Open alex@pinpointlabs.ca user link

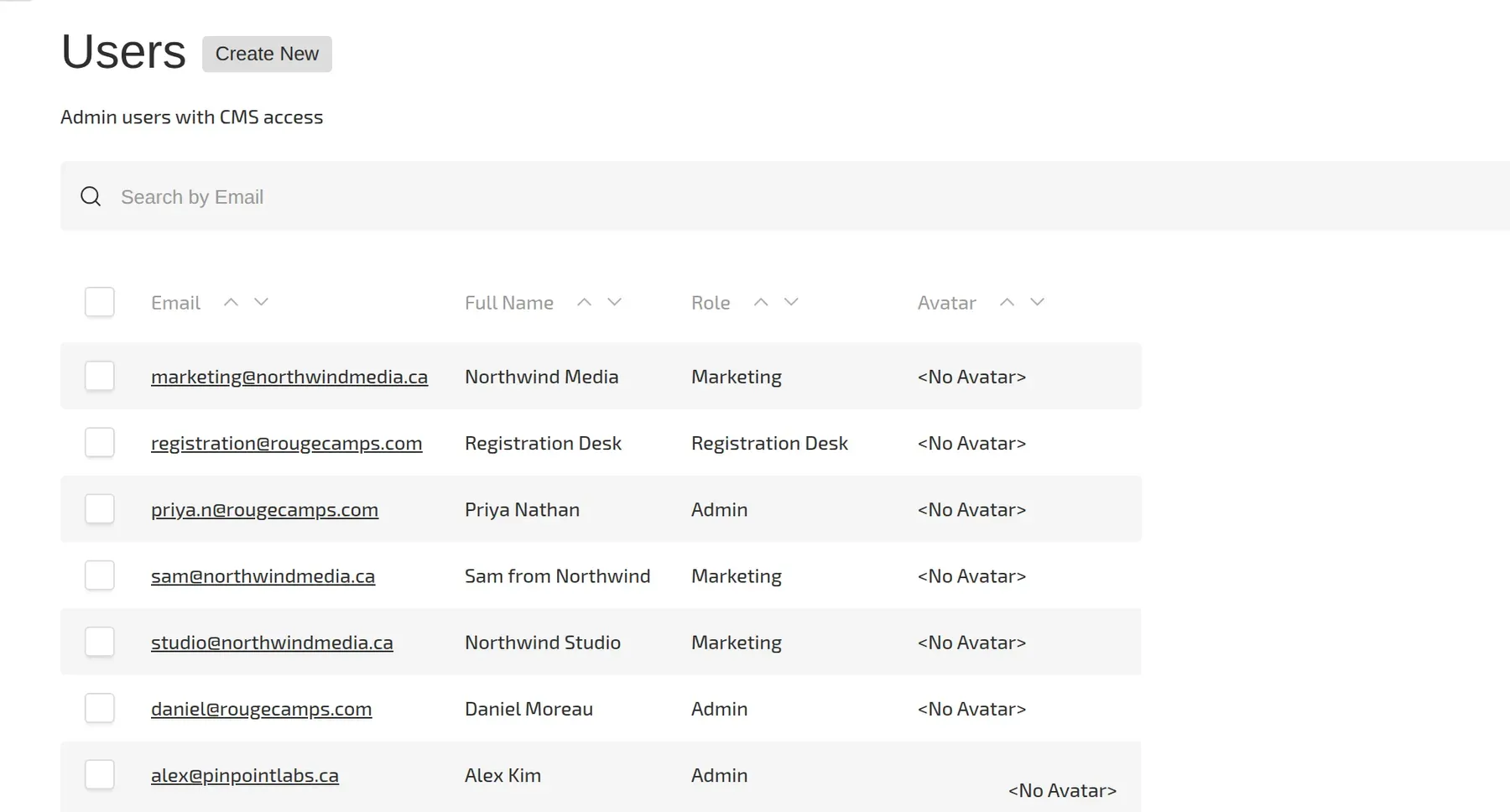click(245, 775)
